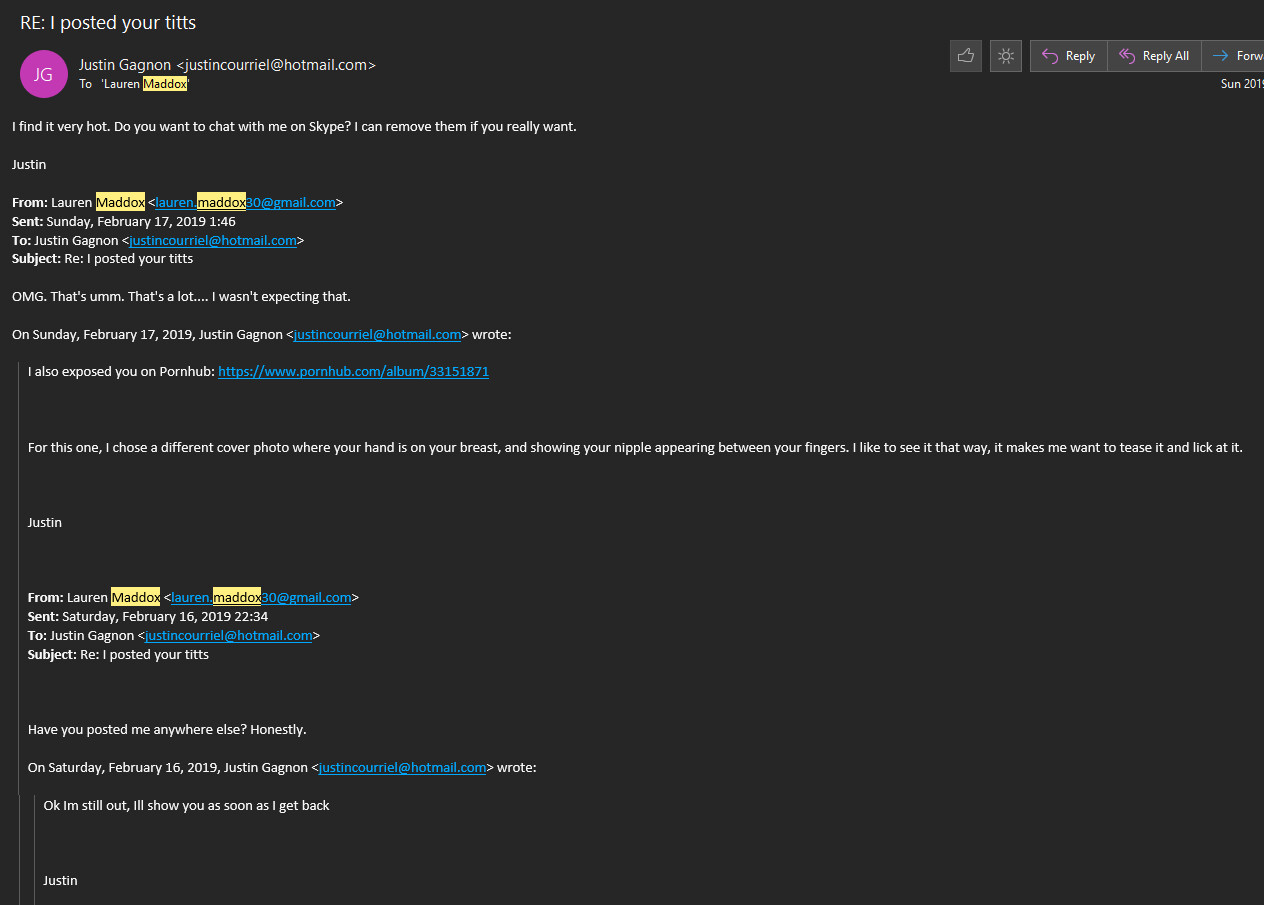Click the email subject title at the top

point(108,23)
